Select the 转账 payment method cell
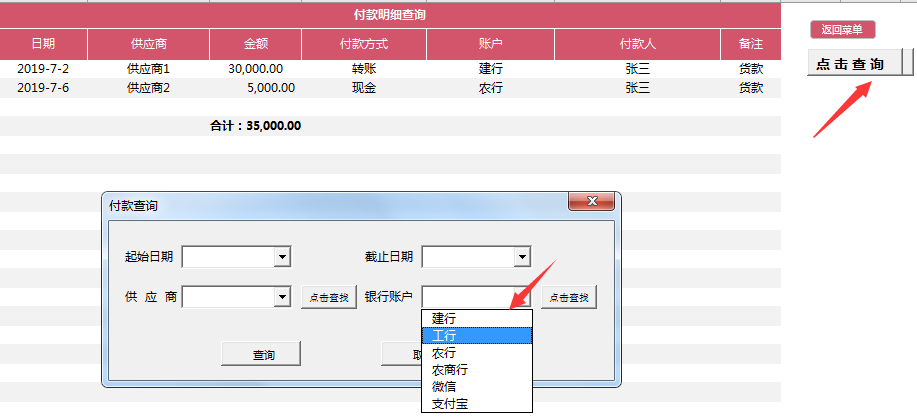 [364, 69]
